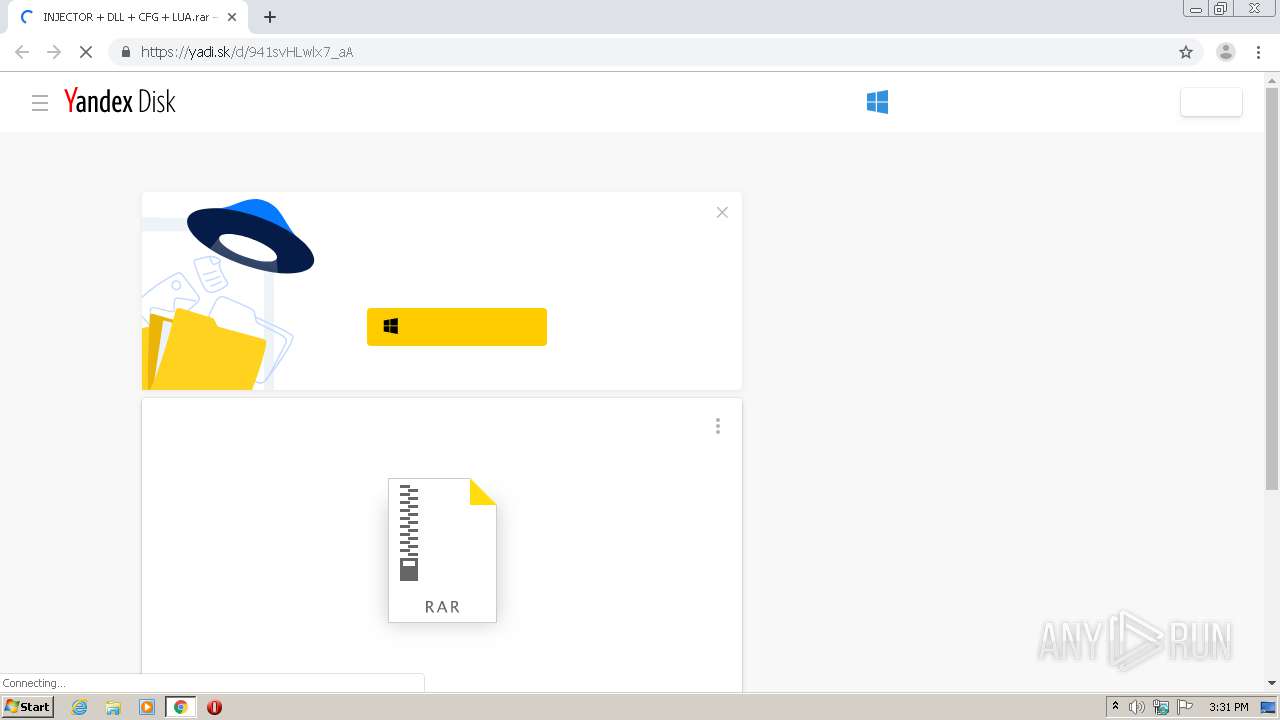Minimize the Chrome window
The height and width of the screenshot is (720, 1280).
(x=1196, y=9)
